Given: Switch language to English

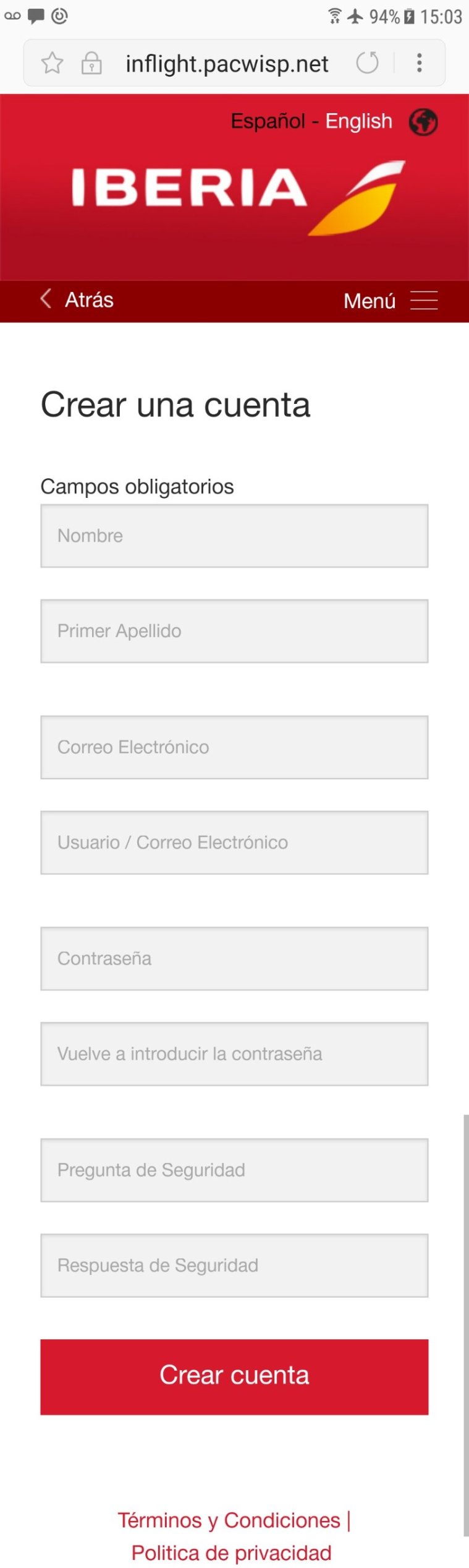Looking at the screenshot, I should (358, 121).
